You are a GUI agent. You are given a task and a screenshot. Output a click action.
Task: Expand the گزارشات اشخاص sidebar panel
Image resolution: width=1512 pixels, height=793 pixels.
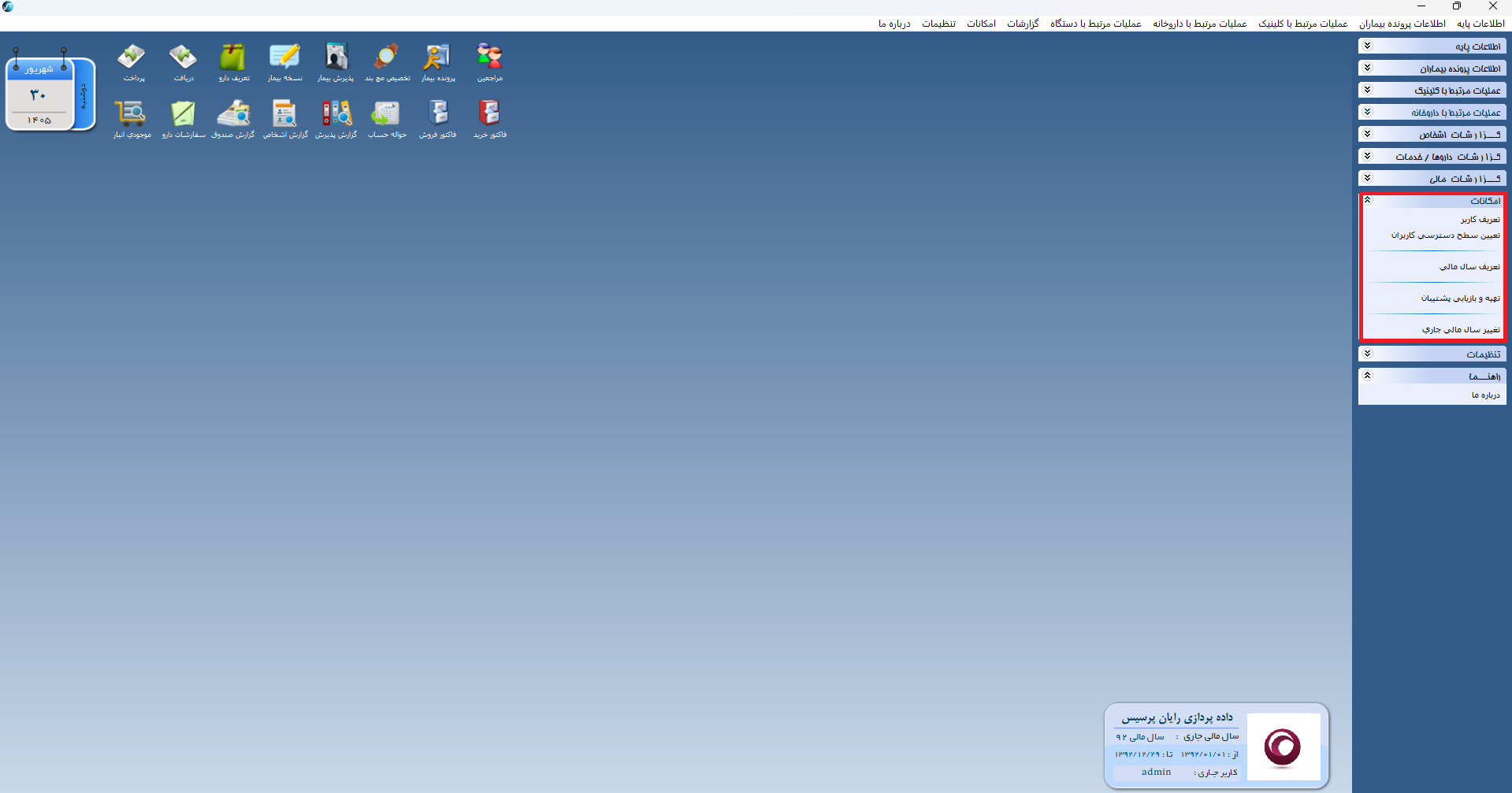1432,135
